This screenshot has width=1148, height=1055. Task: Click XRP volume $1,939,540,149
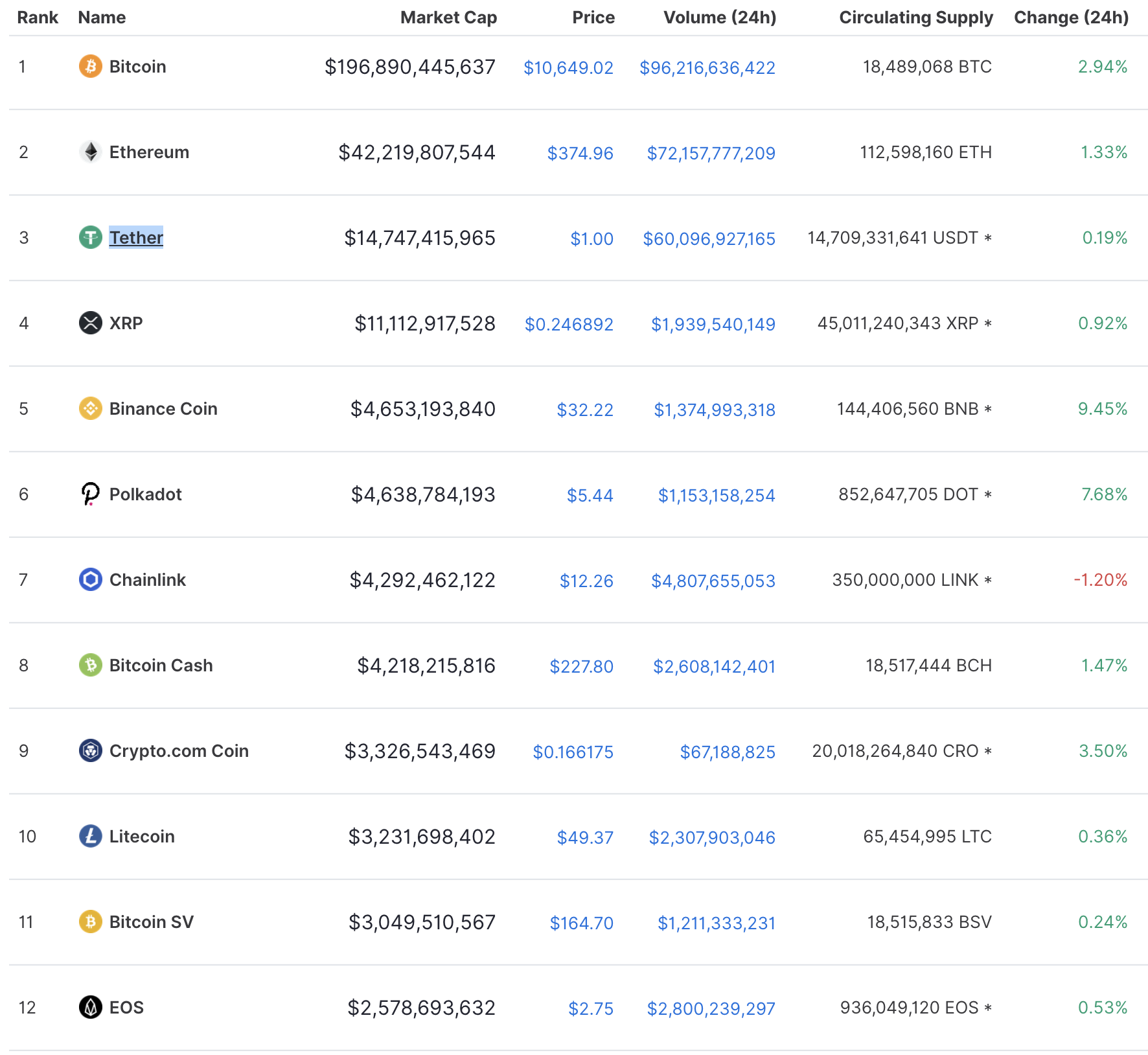[x=713, y=324]
